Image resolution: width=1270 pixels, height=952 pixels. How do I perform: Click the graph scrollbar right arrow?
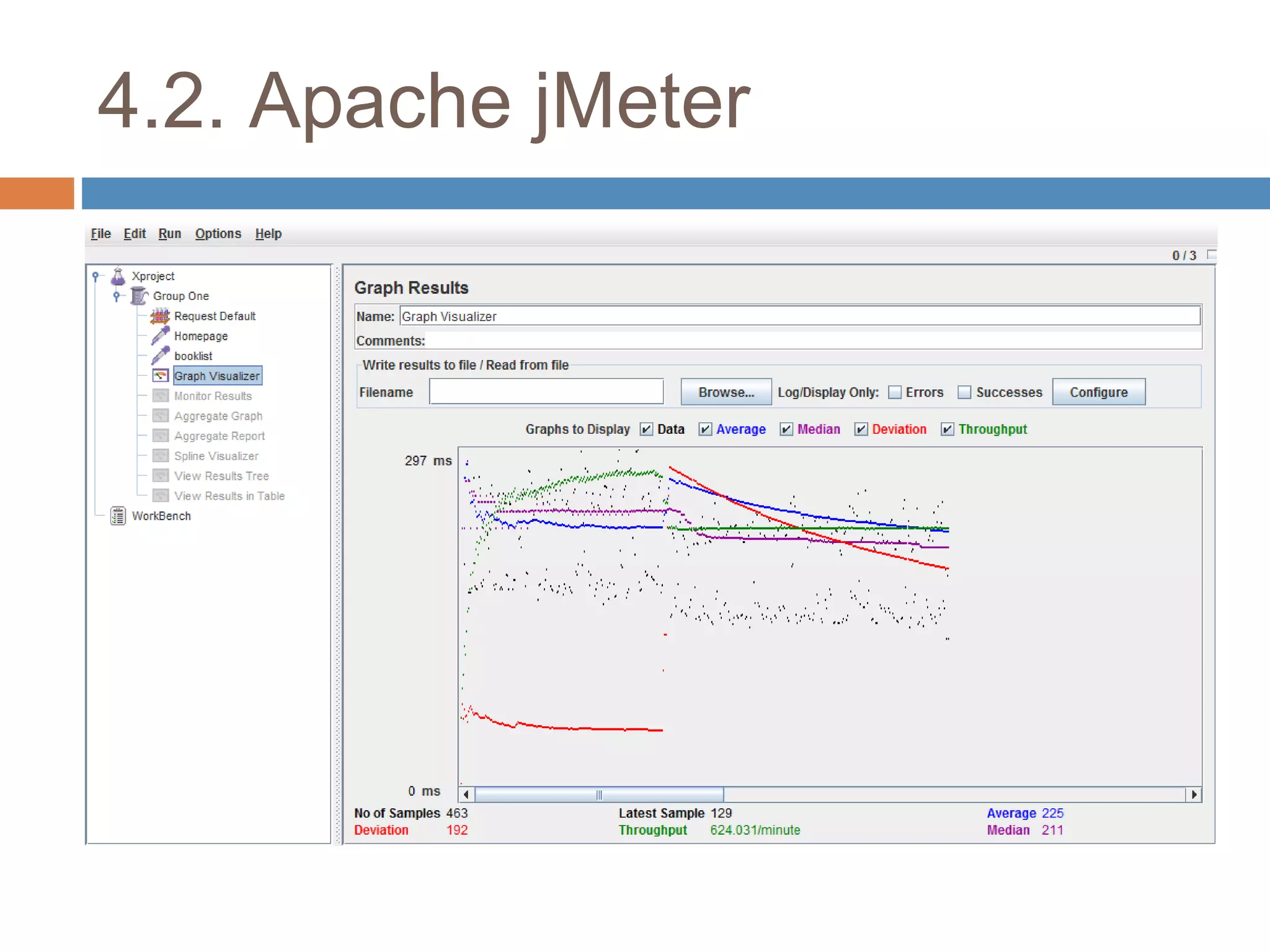pyautogui.click(x=1194, y=795)
